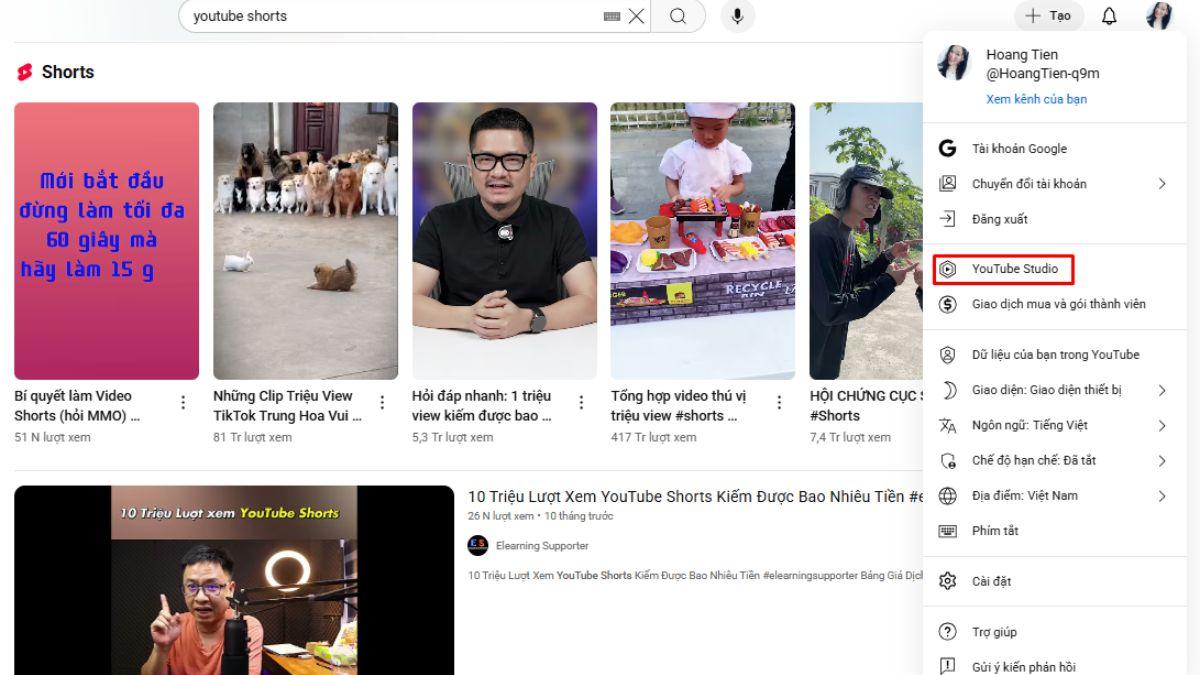Screen dimensions: 1200x675
Task: Click the '26 N lượt xem • 10 tháng trước' line
Action: pyautogui.click(x=541, y=516)
